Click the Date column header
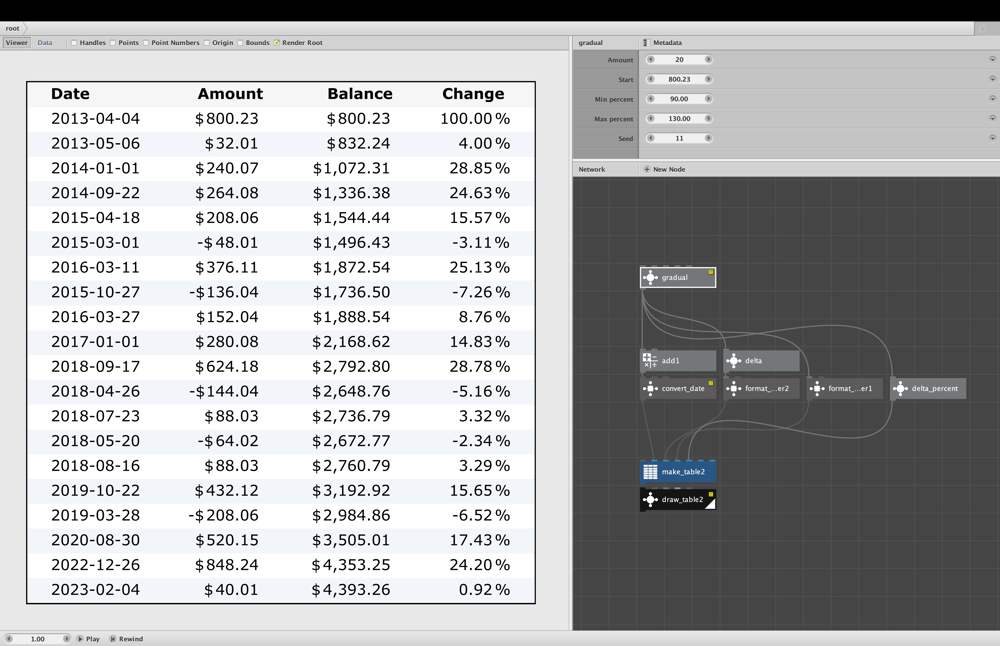 pyautogui.click(x=70, y=94)
